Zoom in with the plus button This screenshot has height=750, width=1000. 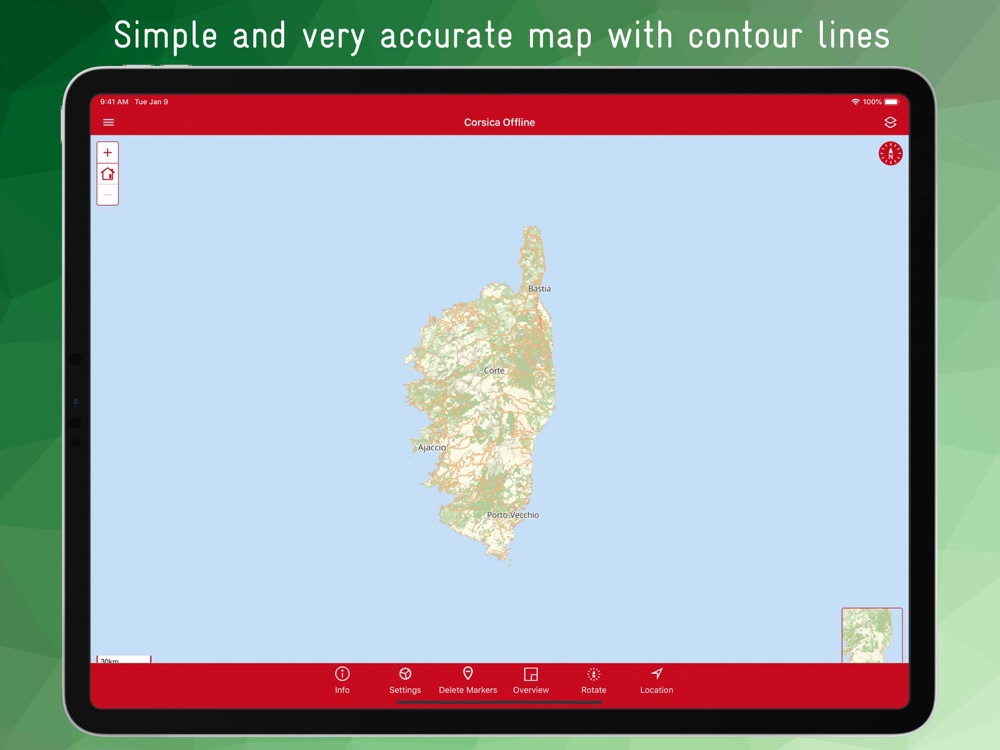tap(108, 152)
